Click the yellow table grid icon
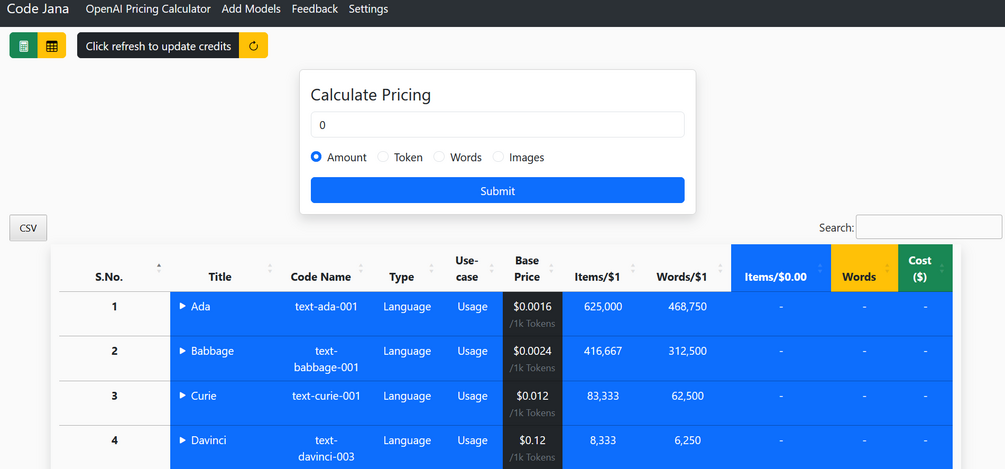The image size is (1005, 469). click(52, 46)
